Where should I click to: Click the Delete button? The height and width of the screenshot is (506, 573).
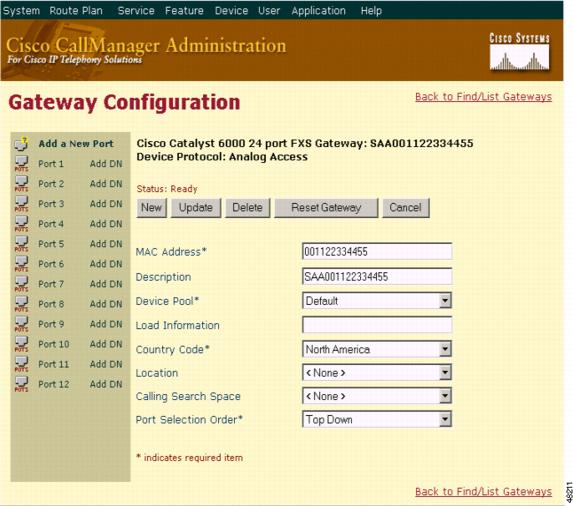coord(247,208)
